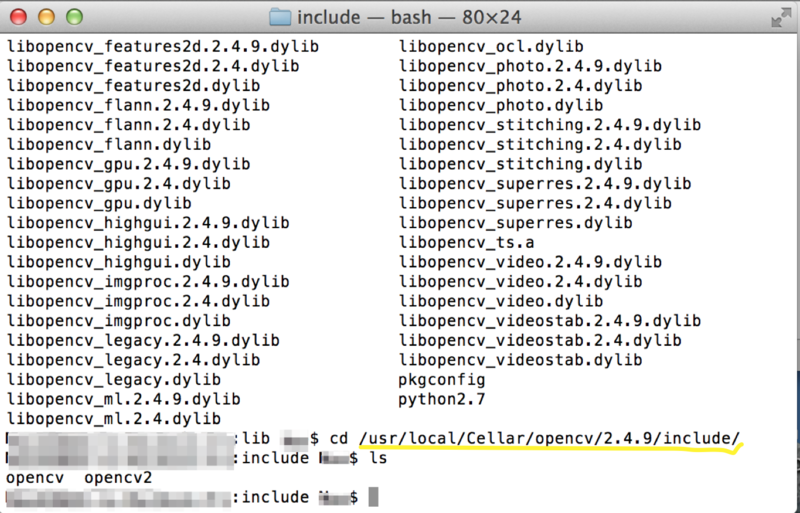Select the pkgconfig entry
The width and height of the screenshot is (800, 513).
pos(442,380)
